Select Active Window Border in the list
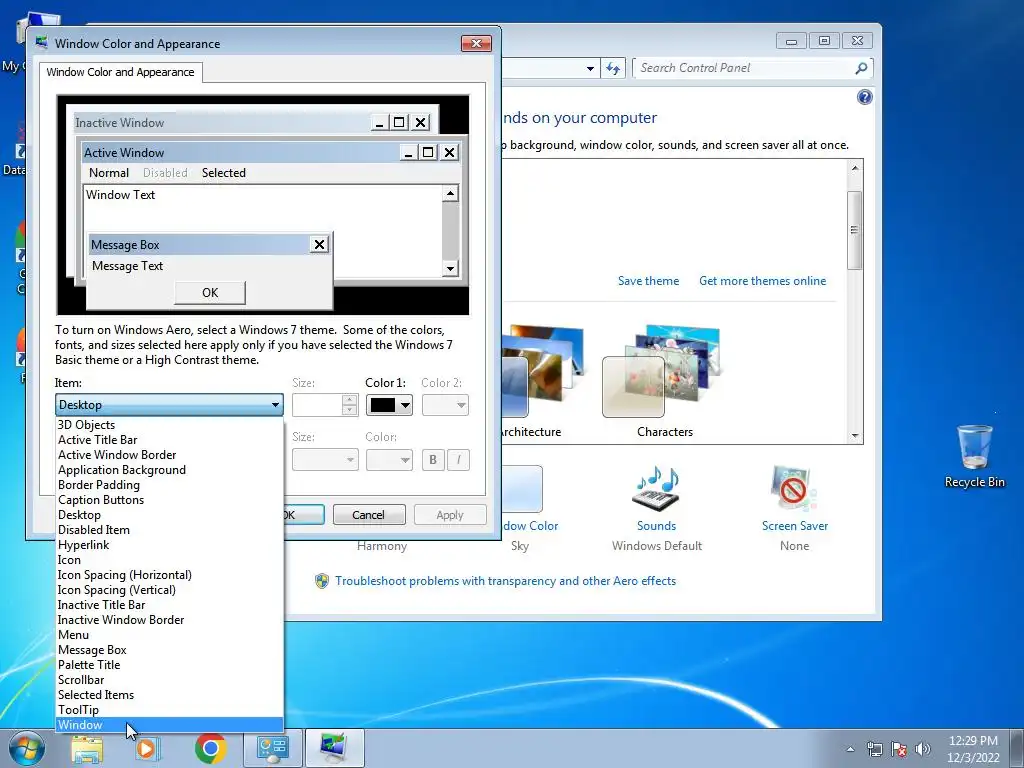 [x=169, y=455]
